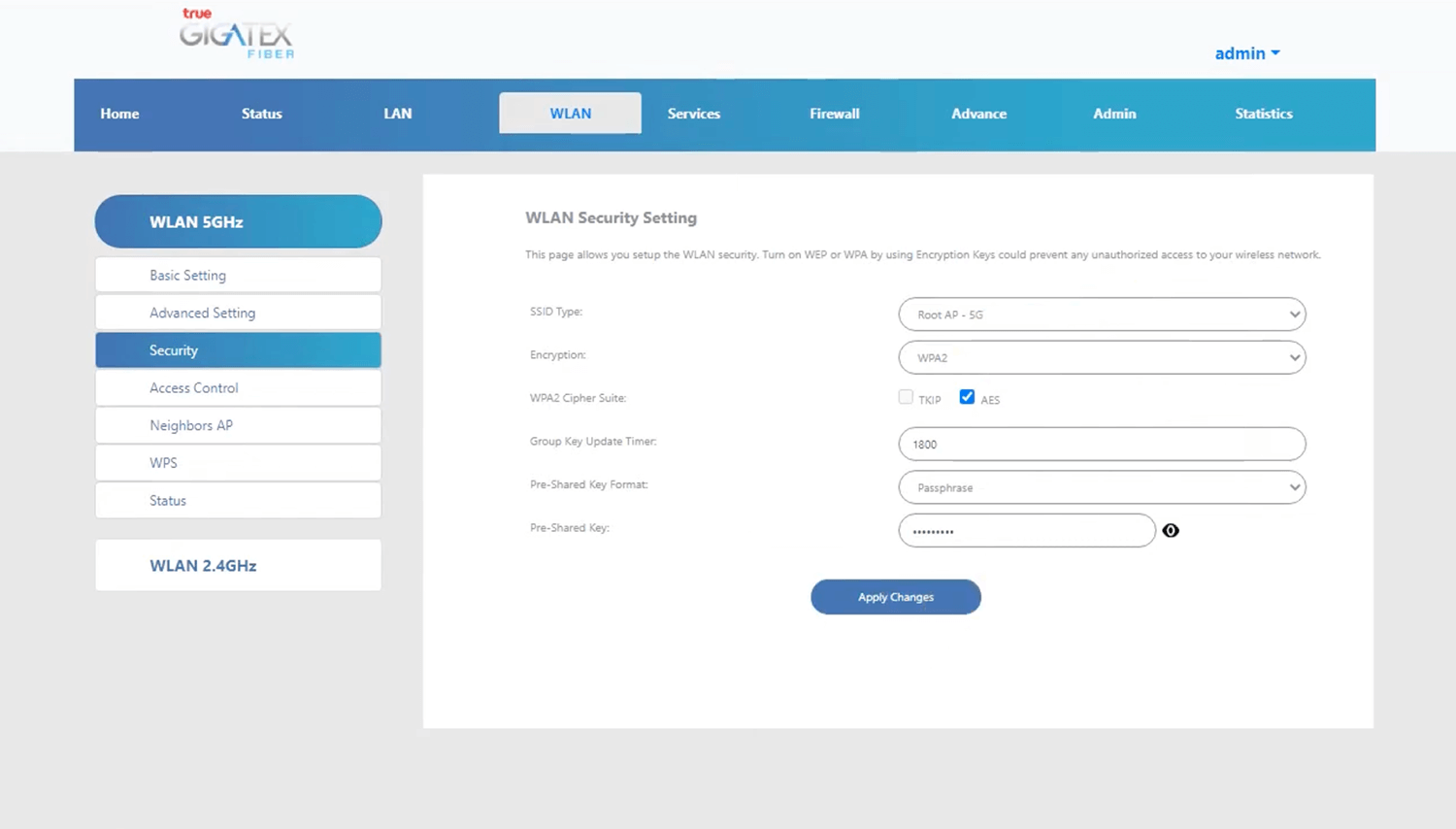This screenshot has width=1456, height=829.
Task: Click the Group Key Update Timer field
Action: pyautogui.click(x=1102, y=444)
